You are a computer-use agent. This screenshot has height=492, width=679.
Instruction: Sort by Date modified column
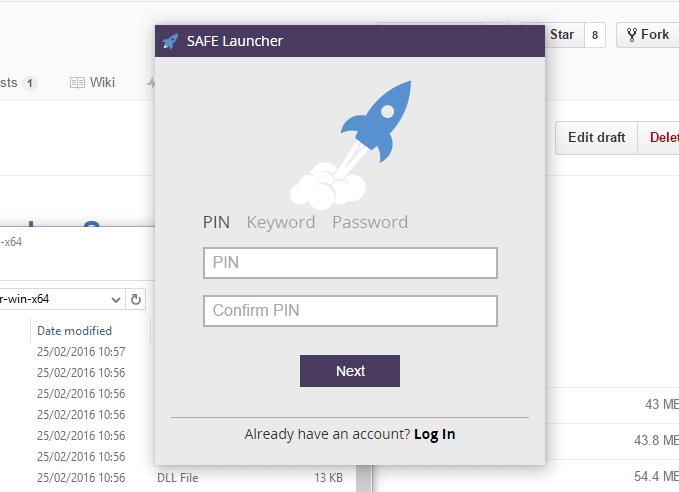tap(74, 331)
